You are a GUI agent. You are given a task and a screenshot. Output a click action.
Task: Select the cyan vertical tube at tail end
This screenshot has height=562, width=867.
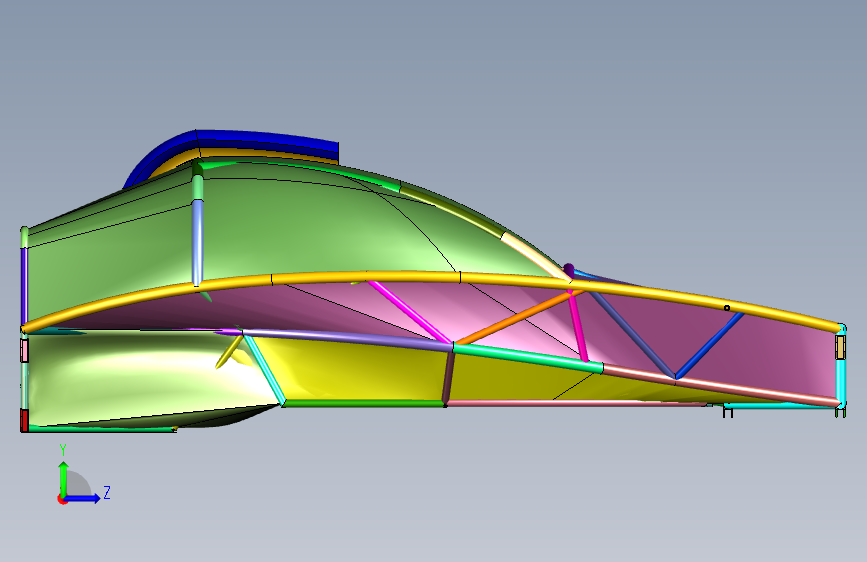click(x=841, y=383)
